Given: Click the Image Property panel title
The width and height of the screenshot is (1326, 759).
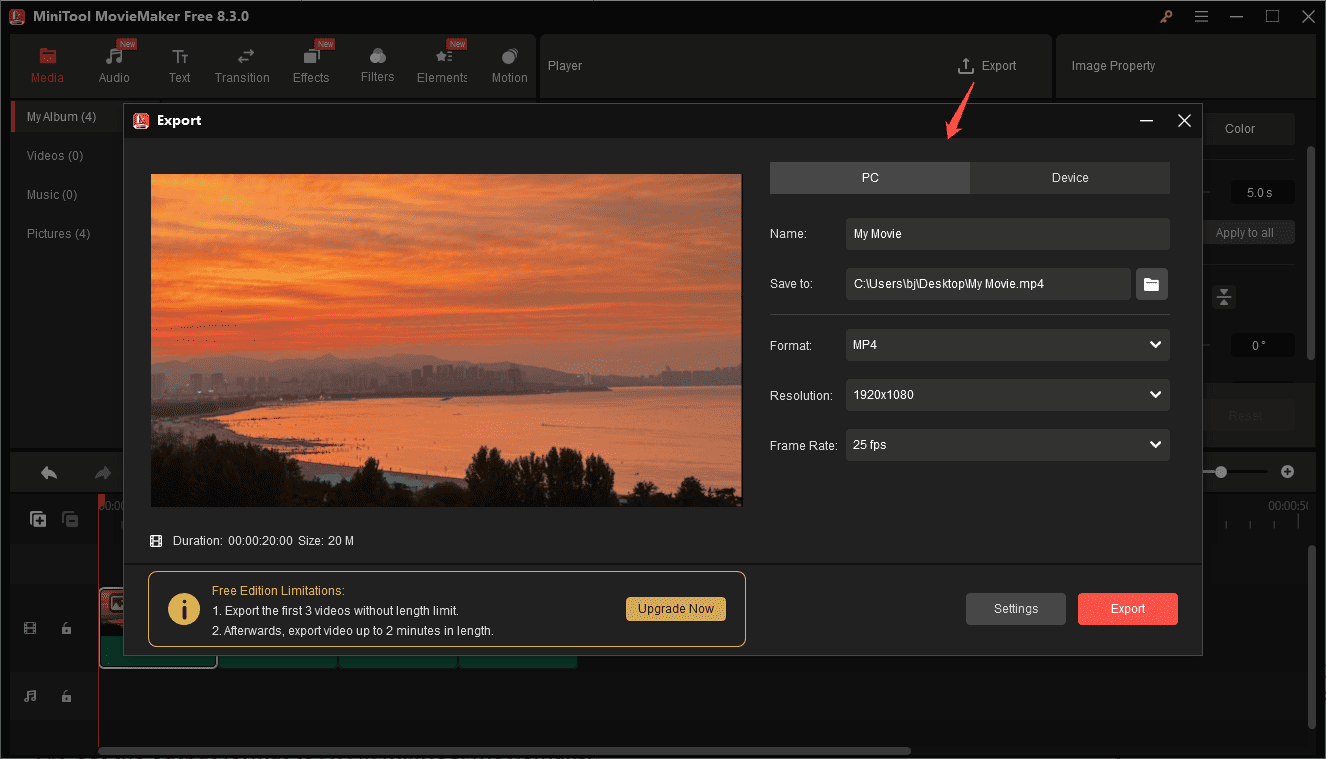Looking at the screenshot, I should pos(1113,66).
